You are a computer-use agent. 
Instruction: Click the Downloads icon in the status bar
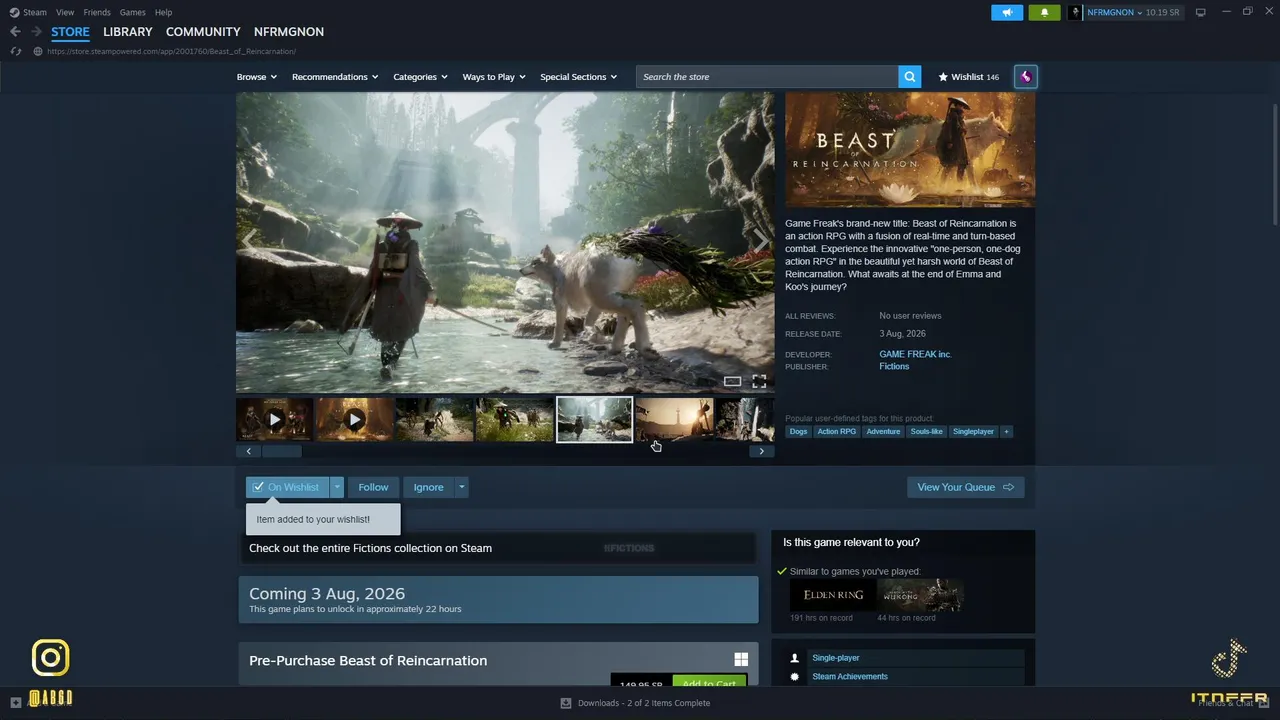click(x=565, y=703)
